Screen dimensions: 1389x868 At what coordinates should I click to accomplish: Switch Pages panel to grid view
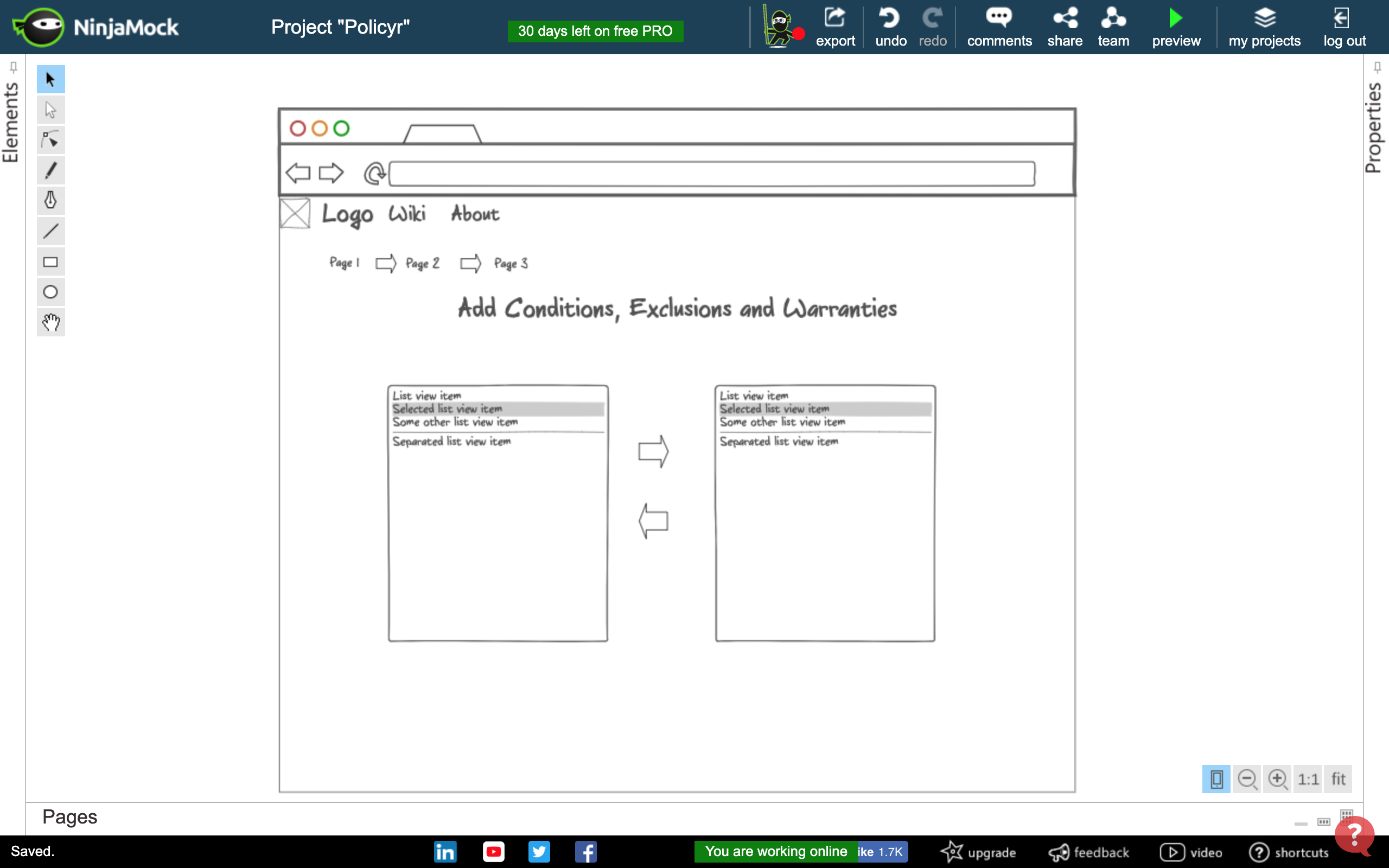(x=1346, y=816)
